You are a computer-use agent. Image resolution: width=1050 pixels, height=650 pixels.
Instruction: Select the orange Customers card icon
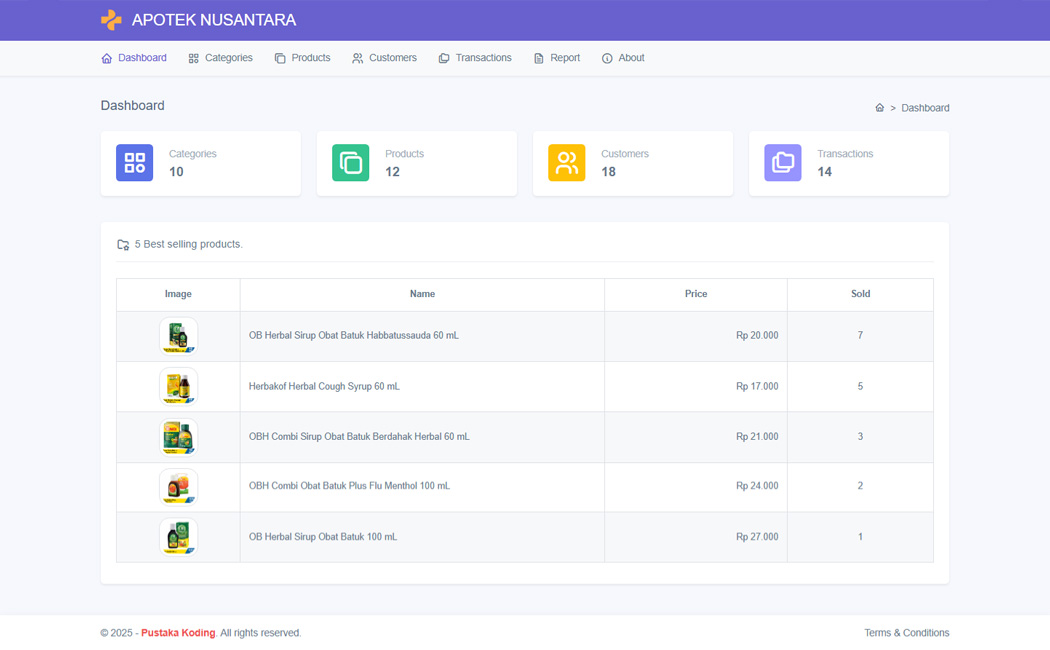click(x=566, y=162)
